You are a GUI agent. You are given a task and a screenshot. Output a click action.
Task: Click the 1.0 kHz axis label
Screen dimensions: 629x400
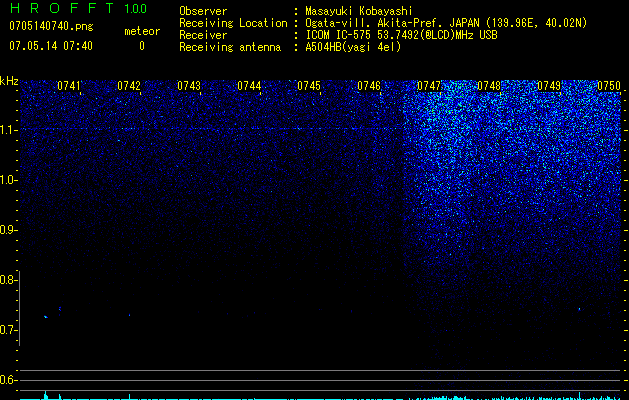[8, 180]
